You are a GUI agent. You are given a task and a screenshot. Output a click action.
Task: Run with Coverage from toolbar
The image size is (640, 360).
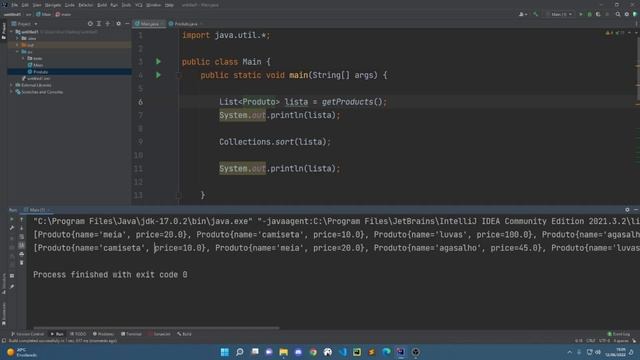pyautogui.click(x=598, y=14)
